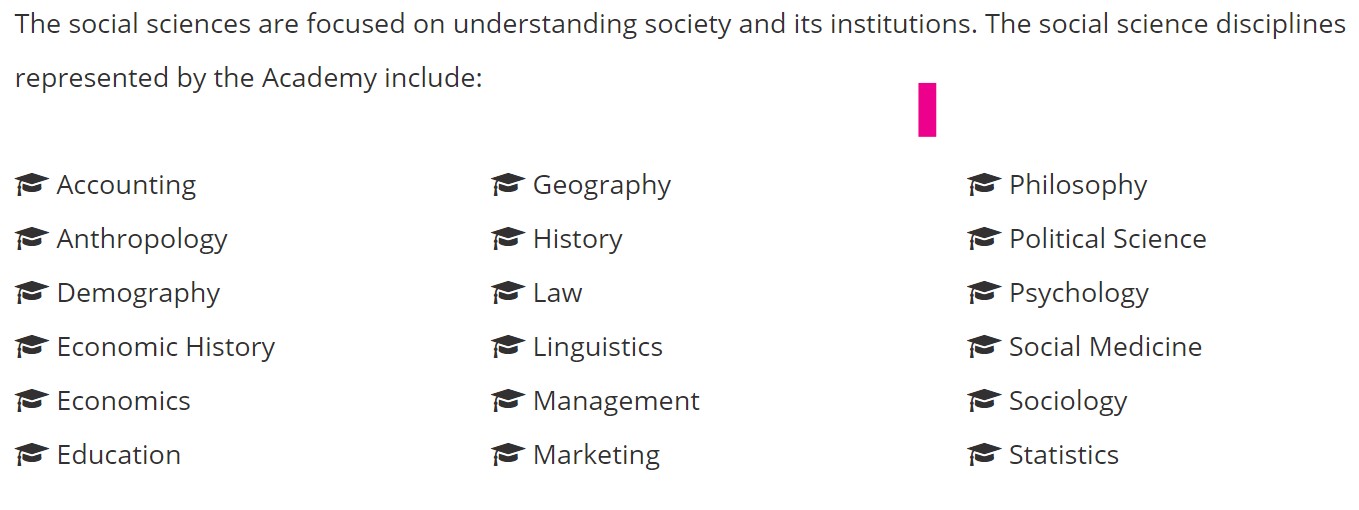
Task: Click the Management discipline text
Action: pyautogui.click(x=616, y=401)
